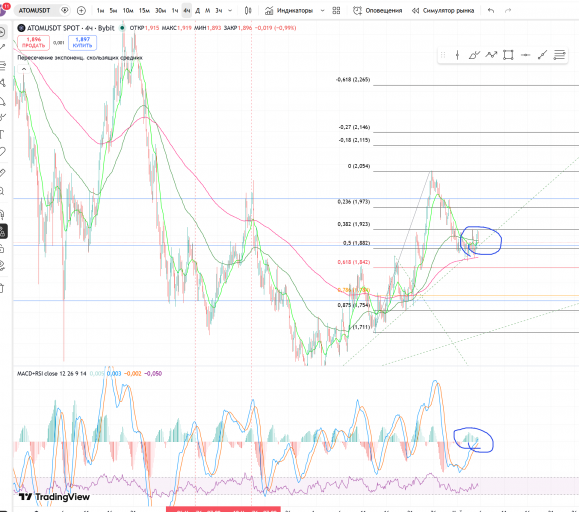Switch to the daily Д timeframe

pyautogui.click(x=198, y=11)
